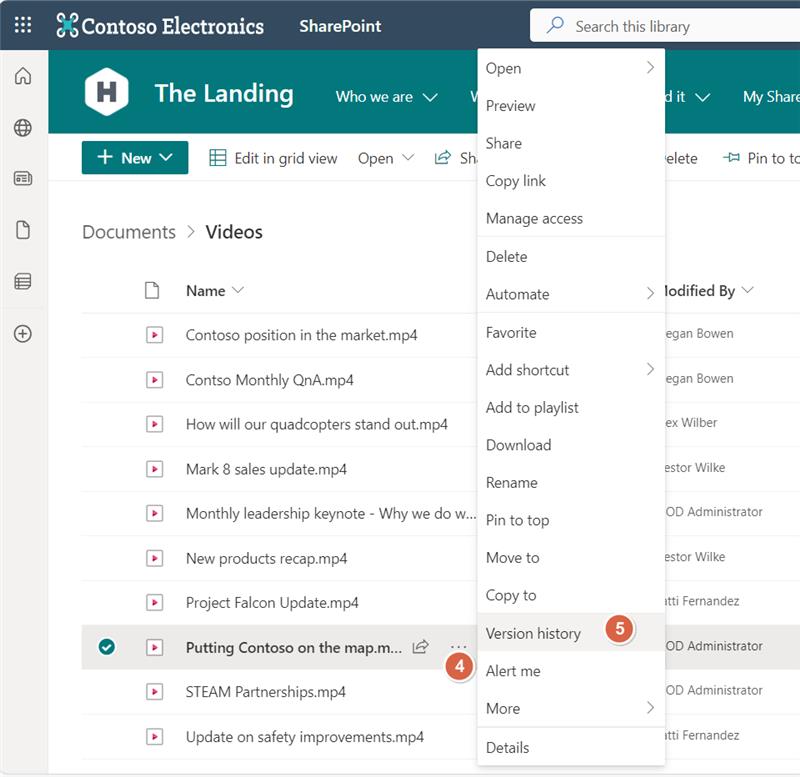Screen dimensions: 800x777
Task: Click video icon for Update on safety improvements
Action: (154, 737)
